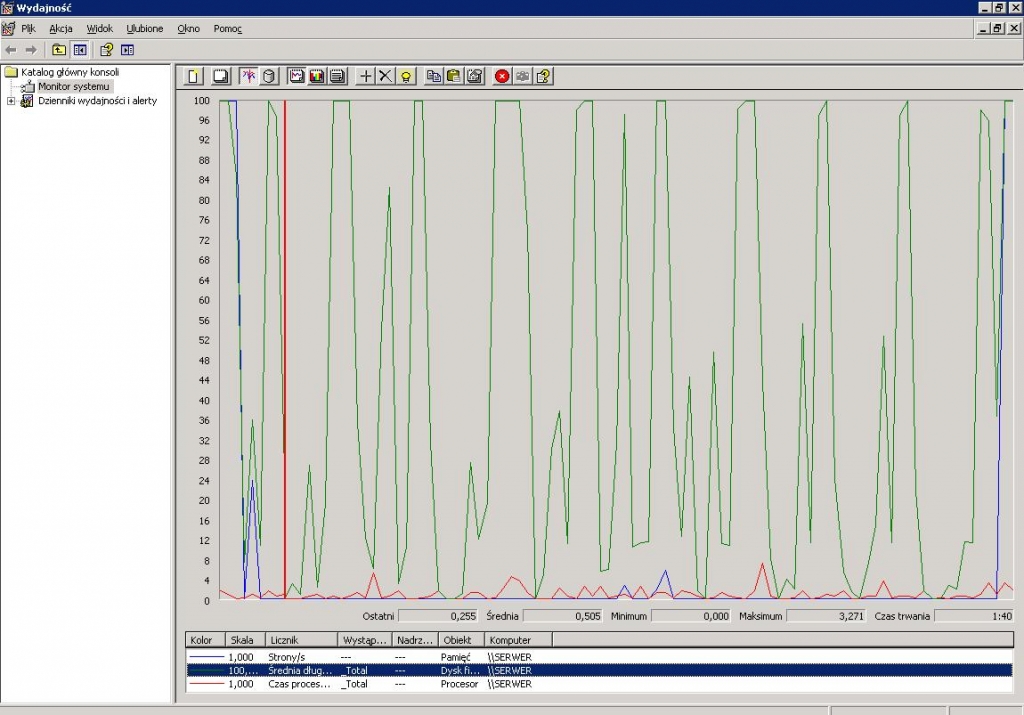Viewport: 1024px width, 715px height.
Task: Open the Widok menu
Action: click(100, 29)
